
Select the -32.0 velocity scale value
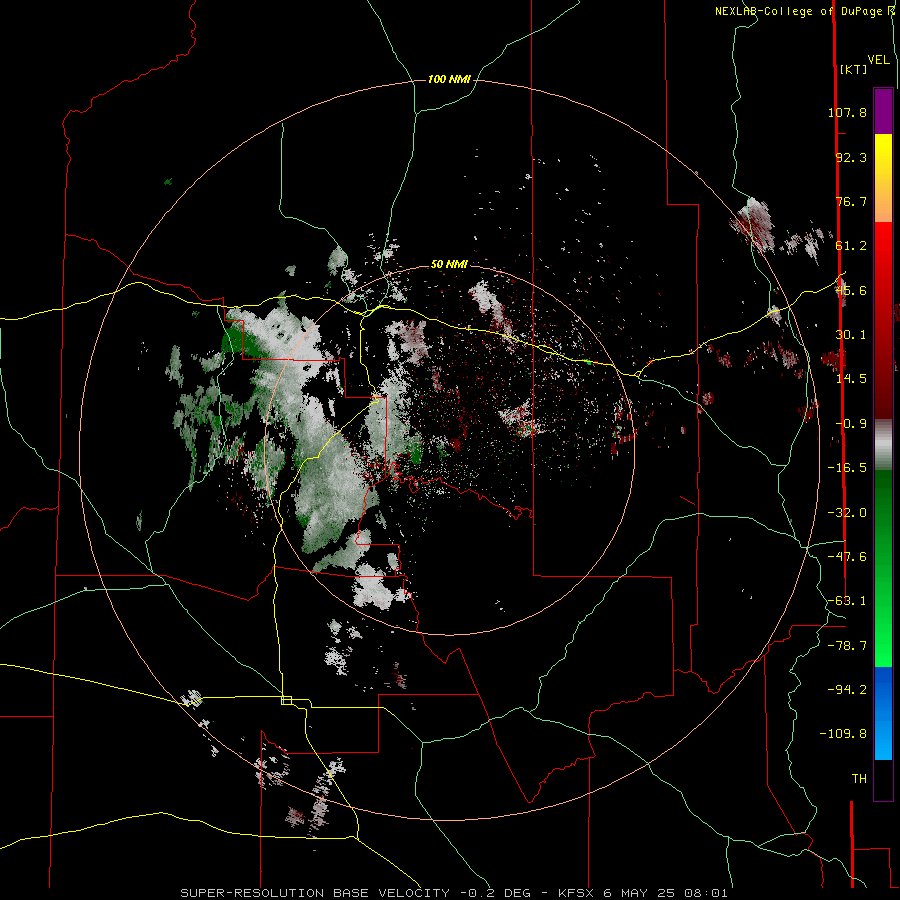847,513
